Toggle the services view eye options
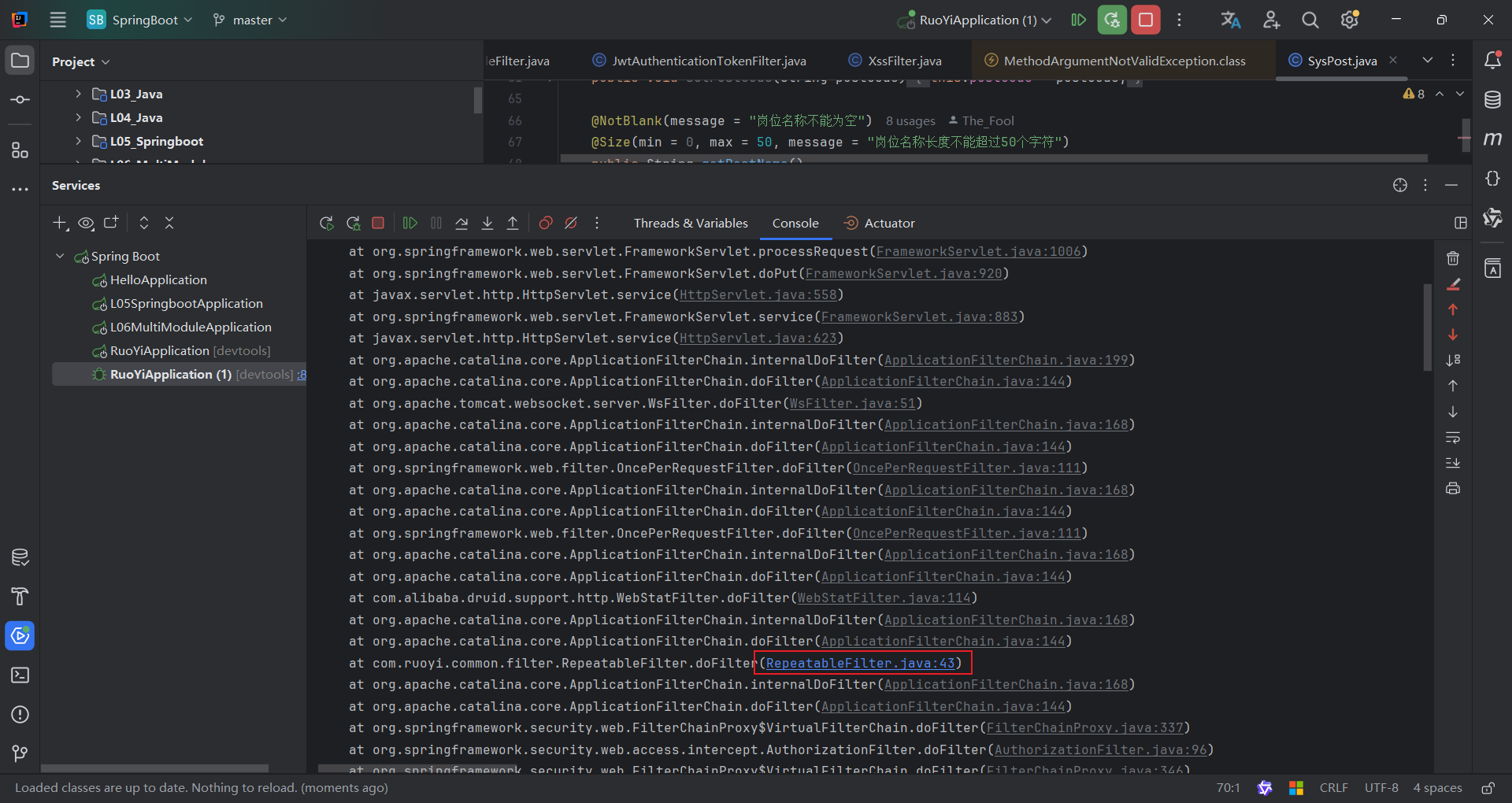Viewport: 1512px width, 803px height. point(86,224)
